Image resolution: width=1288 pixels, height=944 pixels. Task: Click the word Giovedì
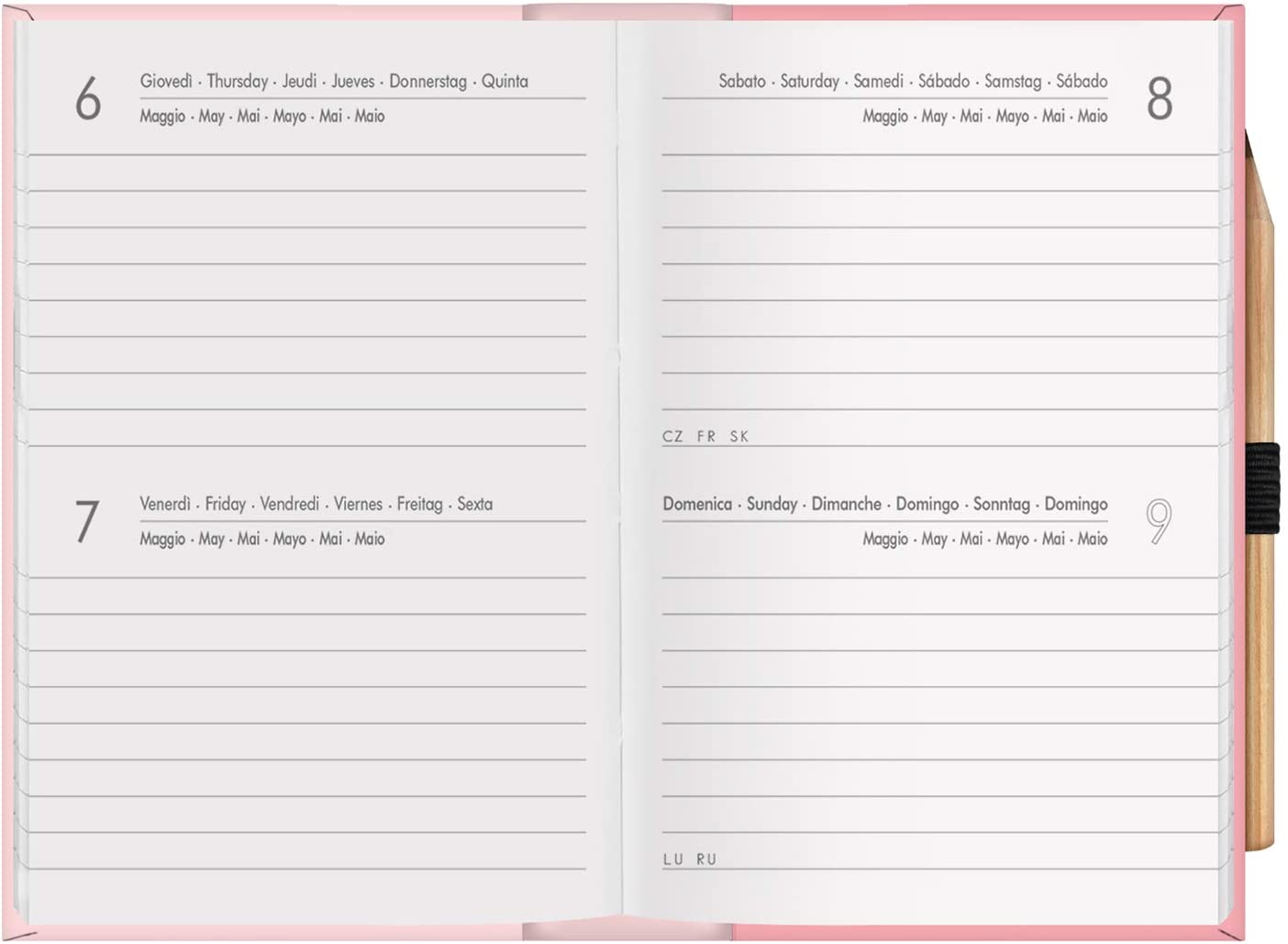(x=166, y=82)
